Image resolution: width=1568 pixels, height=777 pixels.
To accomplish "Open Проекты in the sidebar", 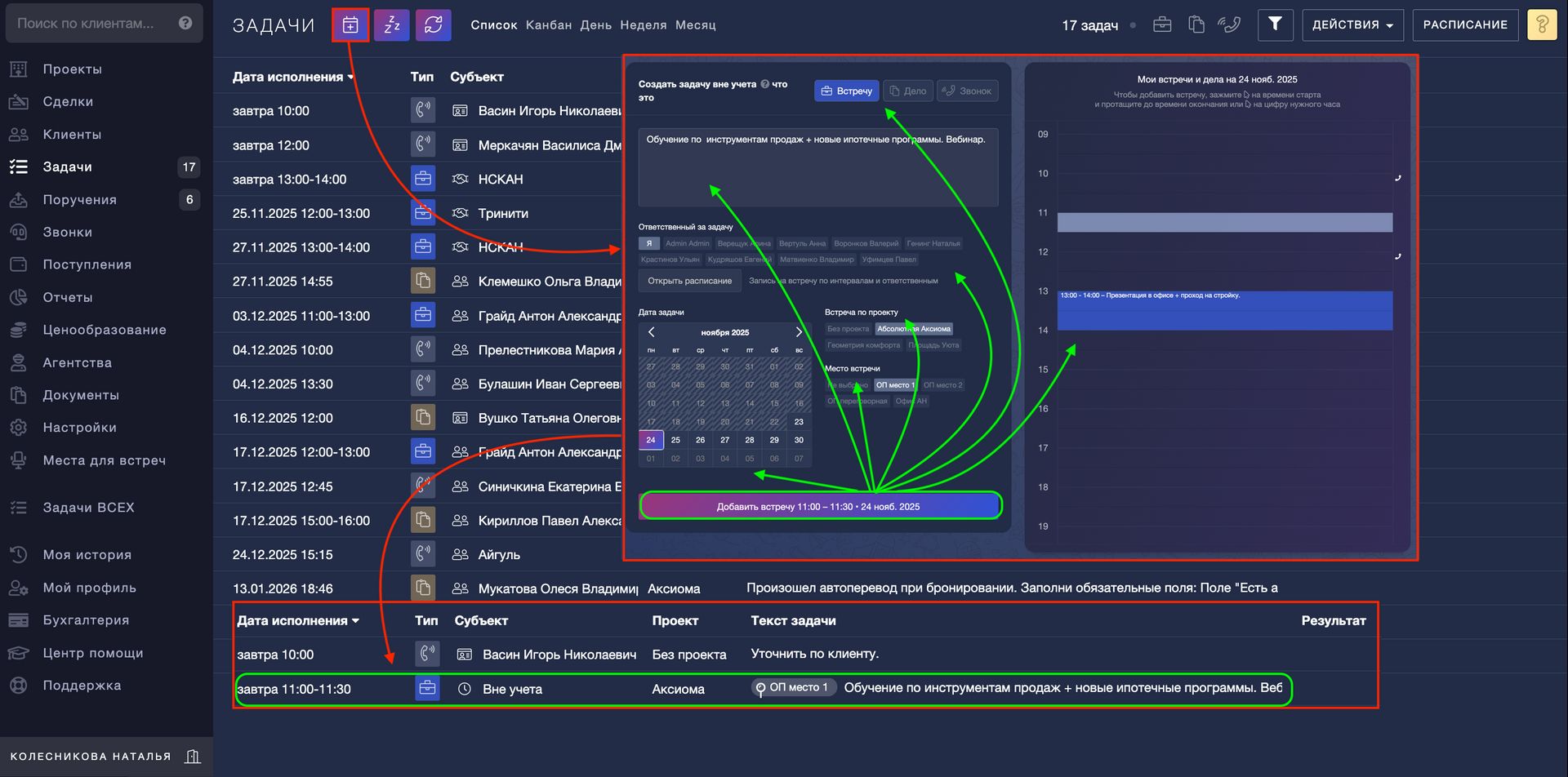I will point(72,69).
